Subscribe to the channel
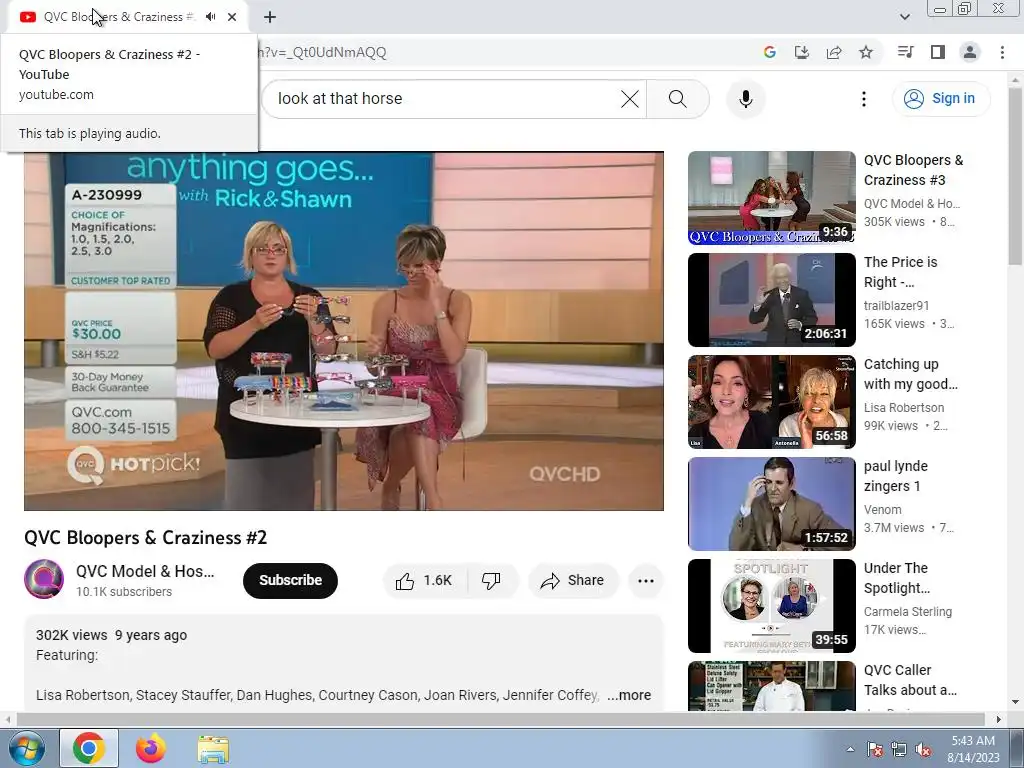Image resolution: width=1024 pixels, height=768 pixels. click(x=290, y=580)
